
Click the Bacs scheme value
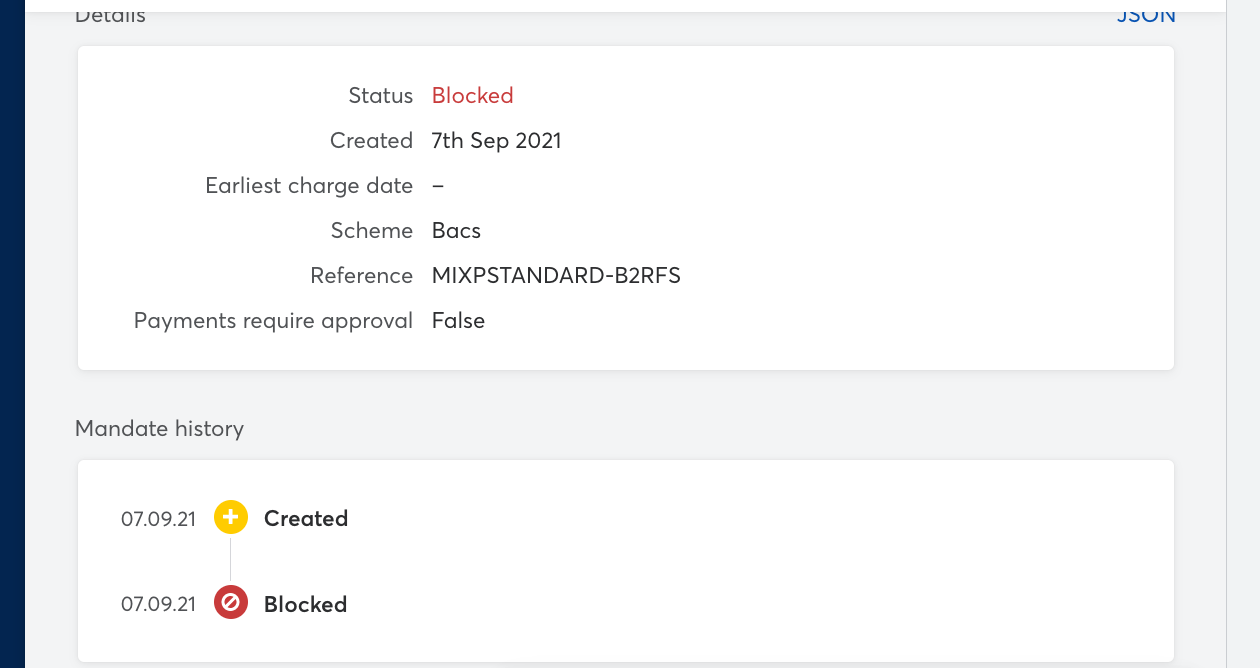coord(457,231)
